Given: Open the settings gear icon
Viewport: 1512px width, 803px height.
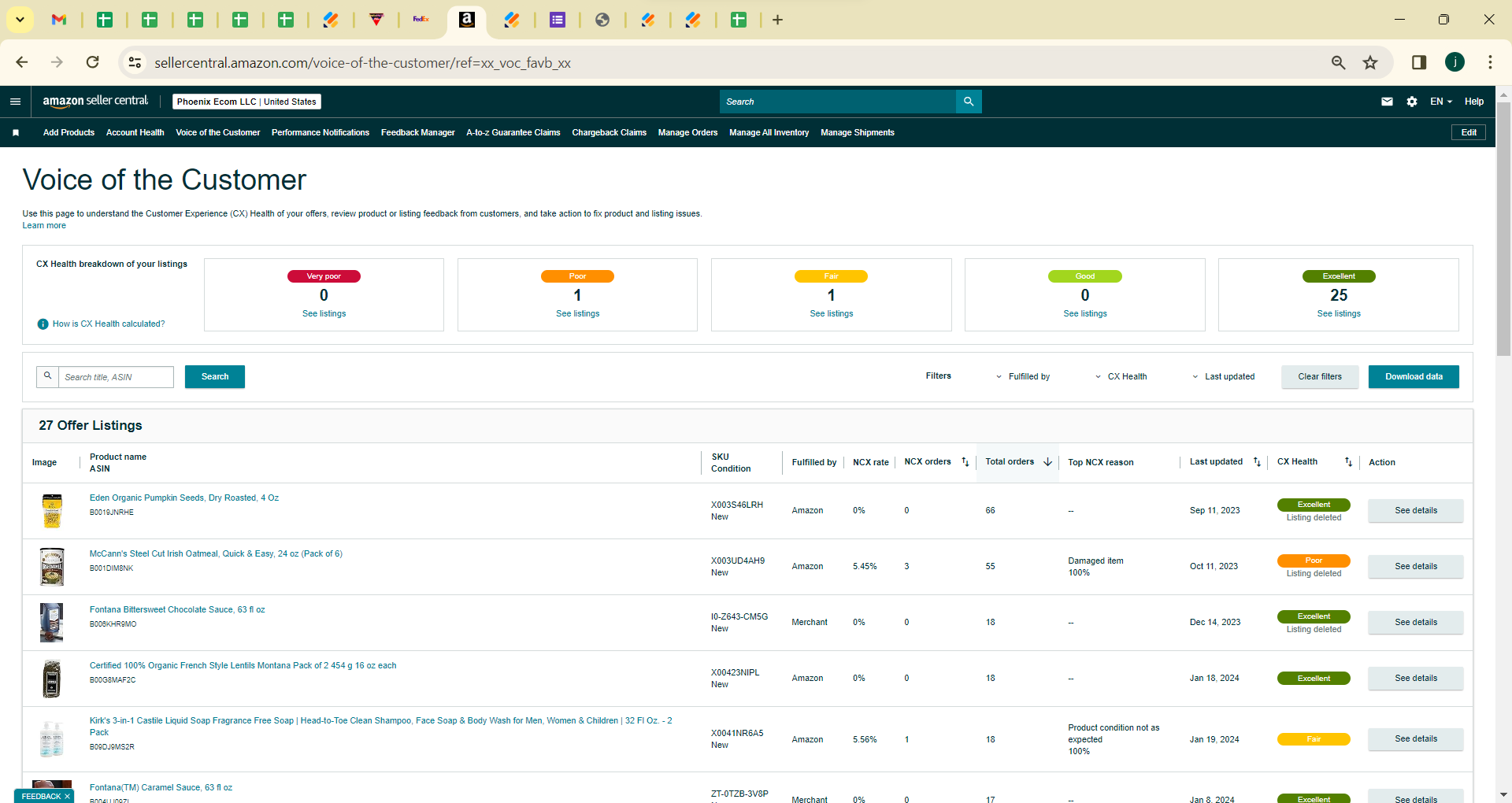Looking at the screenshot, I should [1412, 102].
